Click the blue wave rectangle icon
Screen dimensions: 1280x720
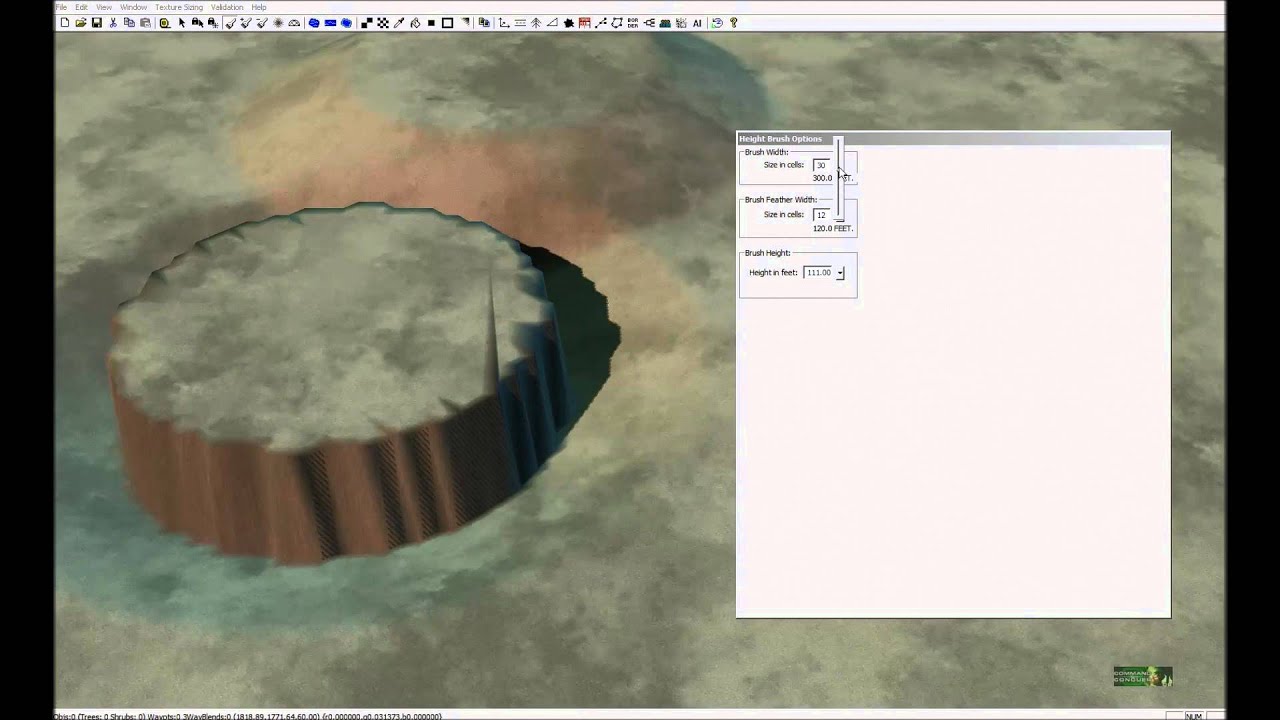pyautogui.click(x=330, y=22)
